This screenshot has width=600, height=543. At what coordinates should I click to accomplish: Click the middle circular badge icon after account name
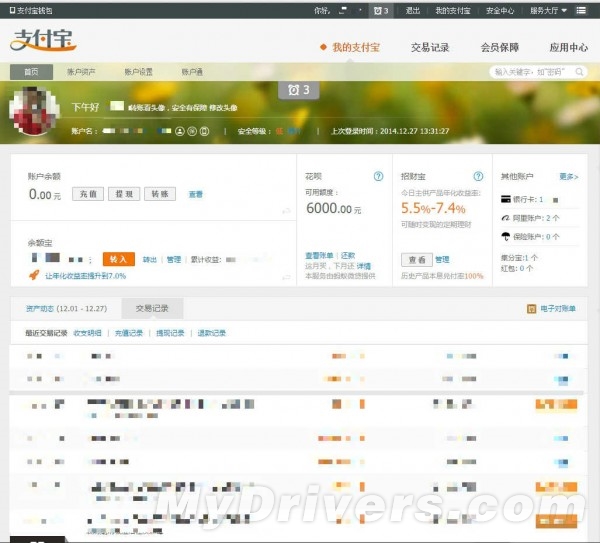point(192,131)
